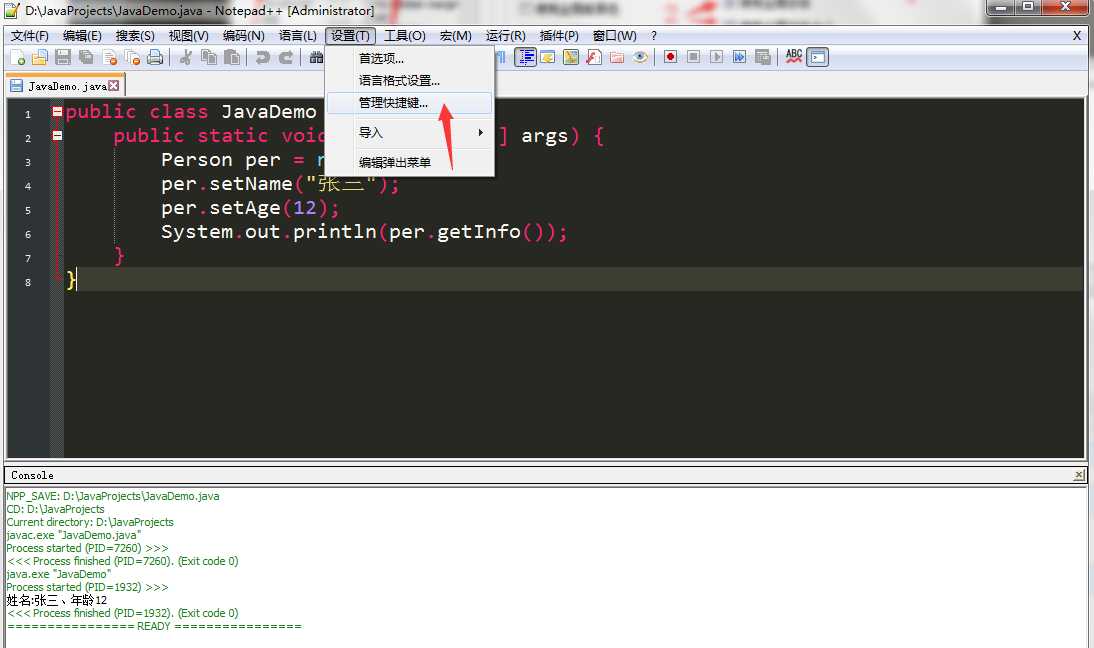The height and width of the screenshot is (648, 1094).
Task: Collapse the class fold marker on line 1
Action: (x=57, y=112)
